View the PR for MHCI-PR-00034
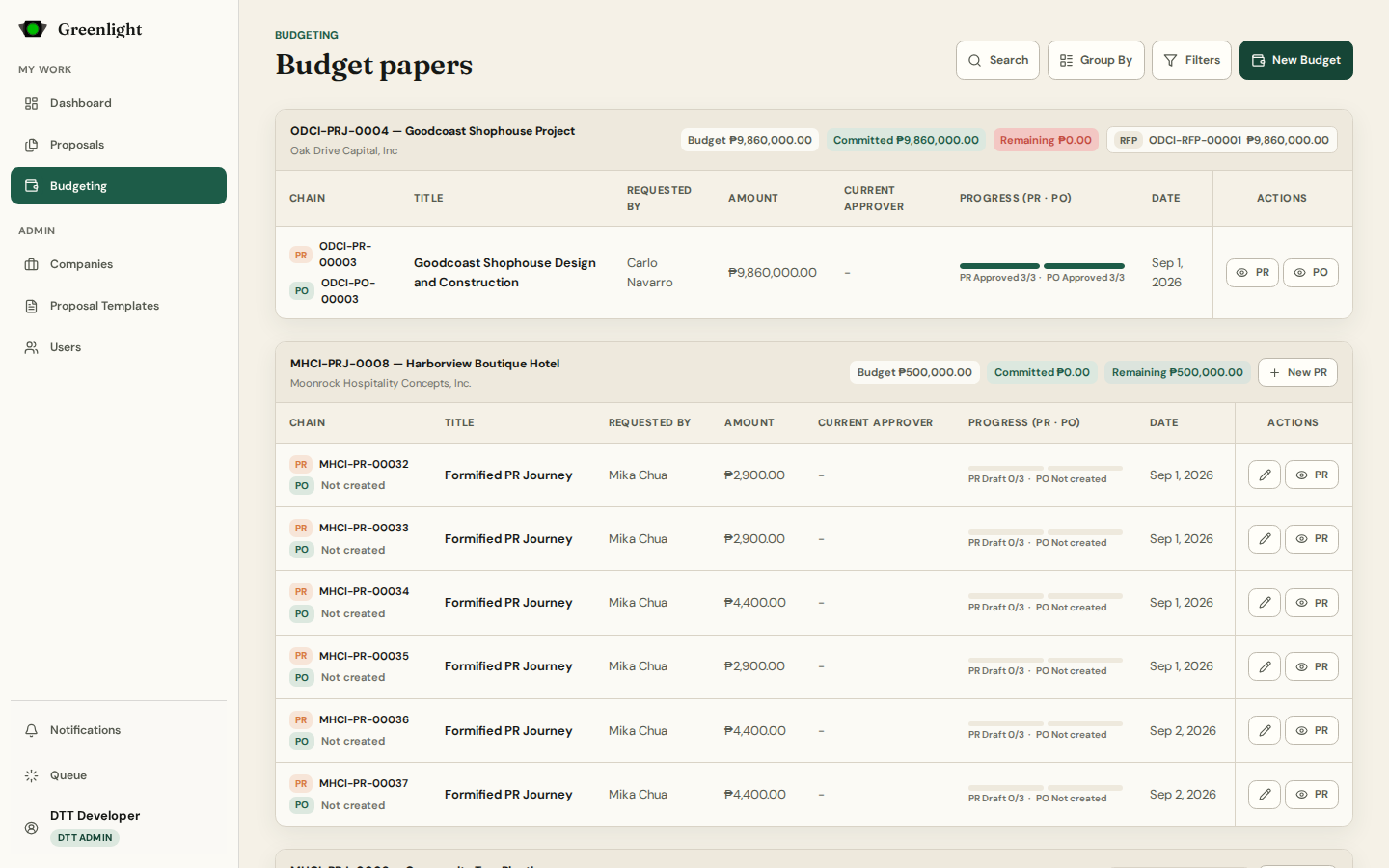 pyautogui.click(x=1312, y=603)
